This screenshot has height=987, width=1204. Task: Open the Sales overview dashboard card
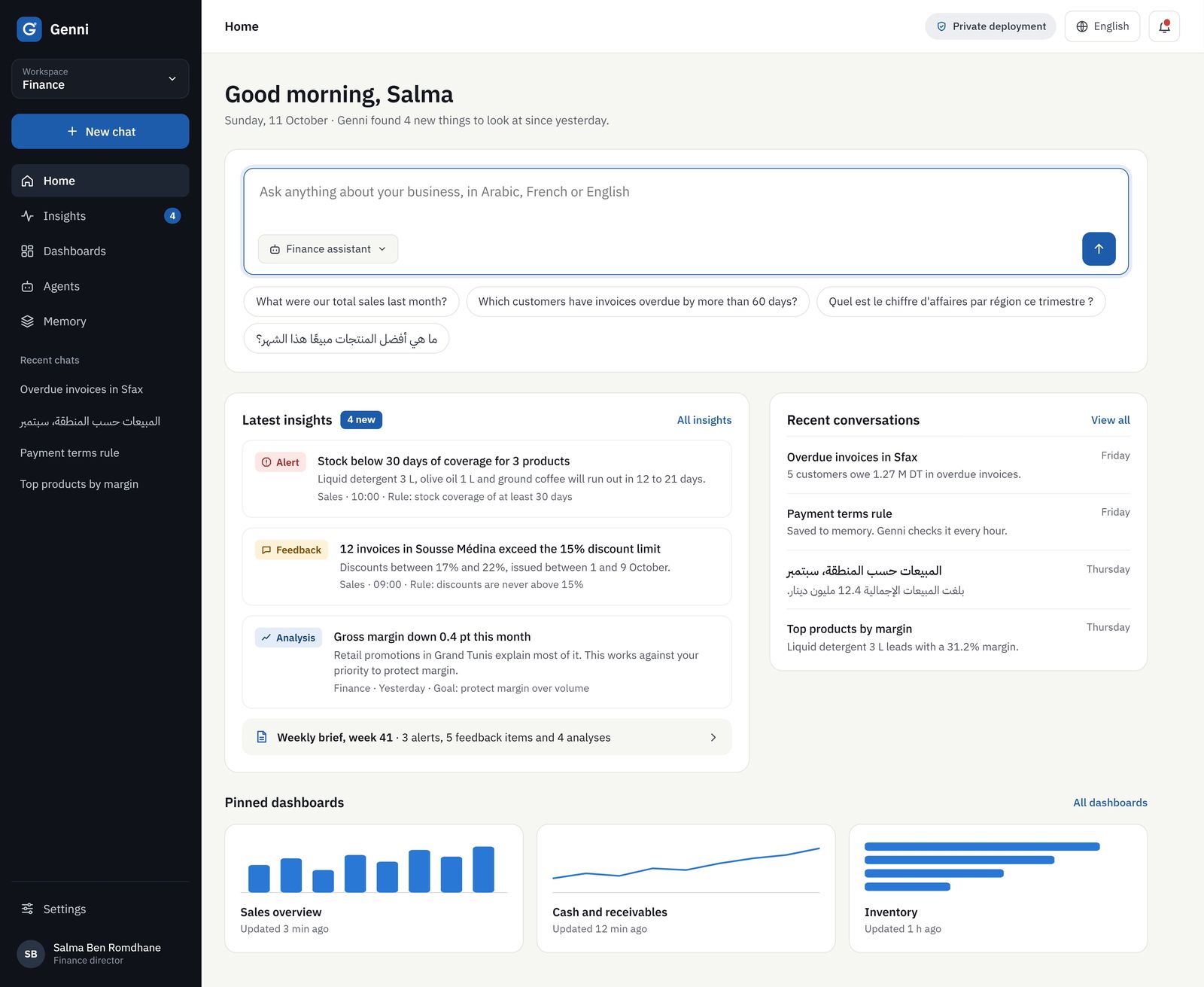374,888
